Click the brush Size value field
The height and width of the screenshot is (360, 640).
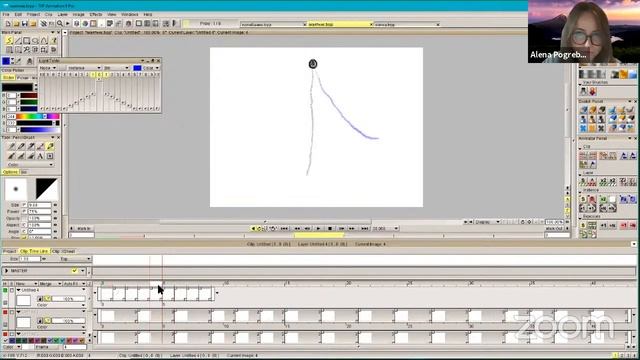click(40, 205)
